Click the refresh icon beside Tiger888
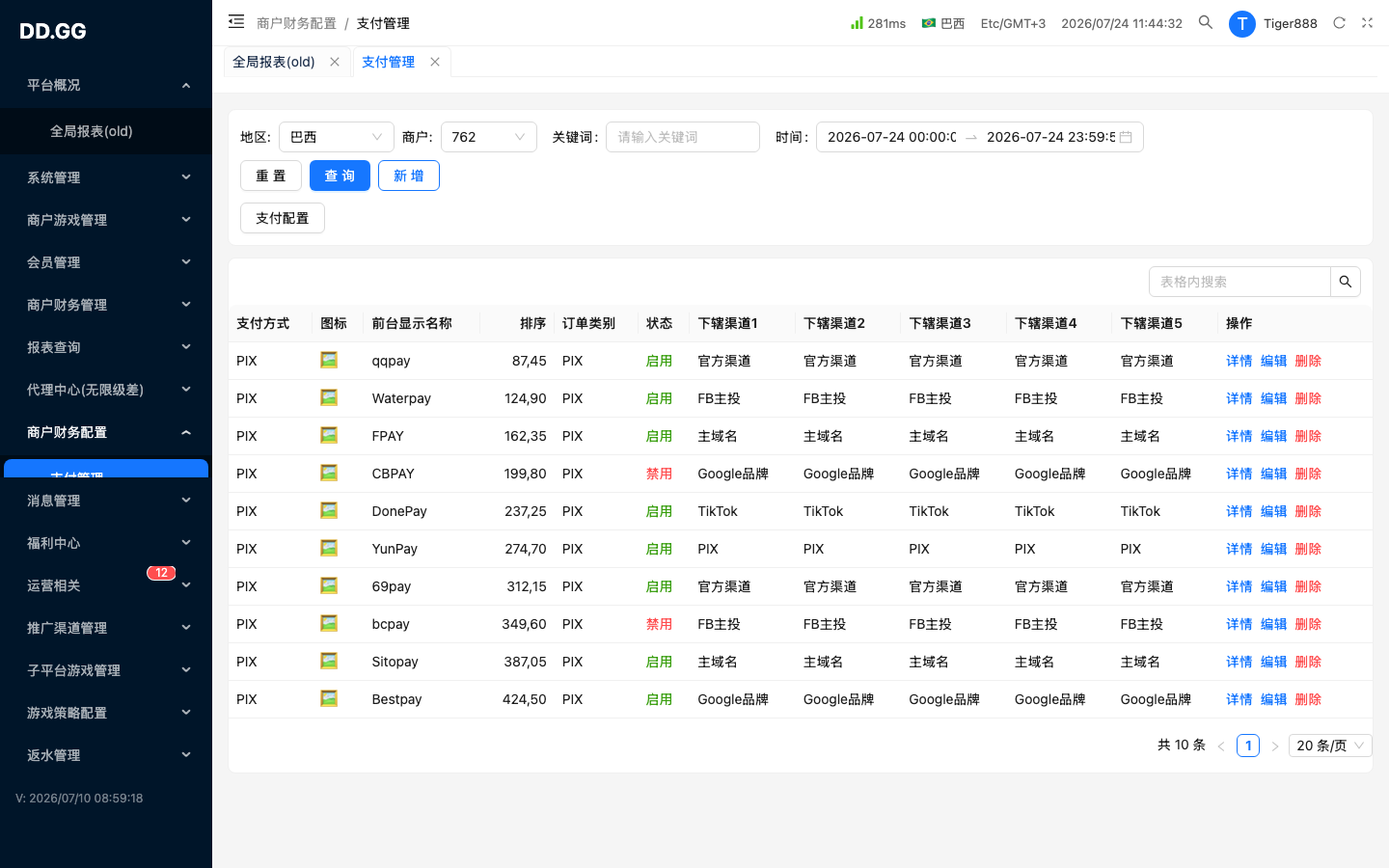Image resolution: width=1389 pixels, height=868 pixels. pyautogui.click(x=1339, y=23)
